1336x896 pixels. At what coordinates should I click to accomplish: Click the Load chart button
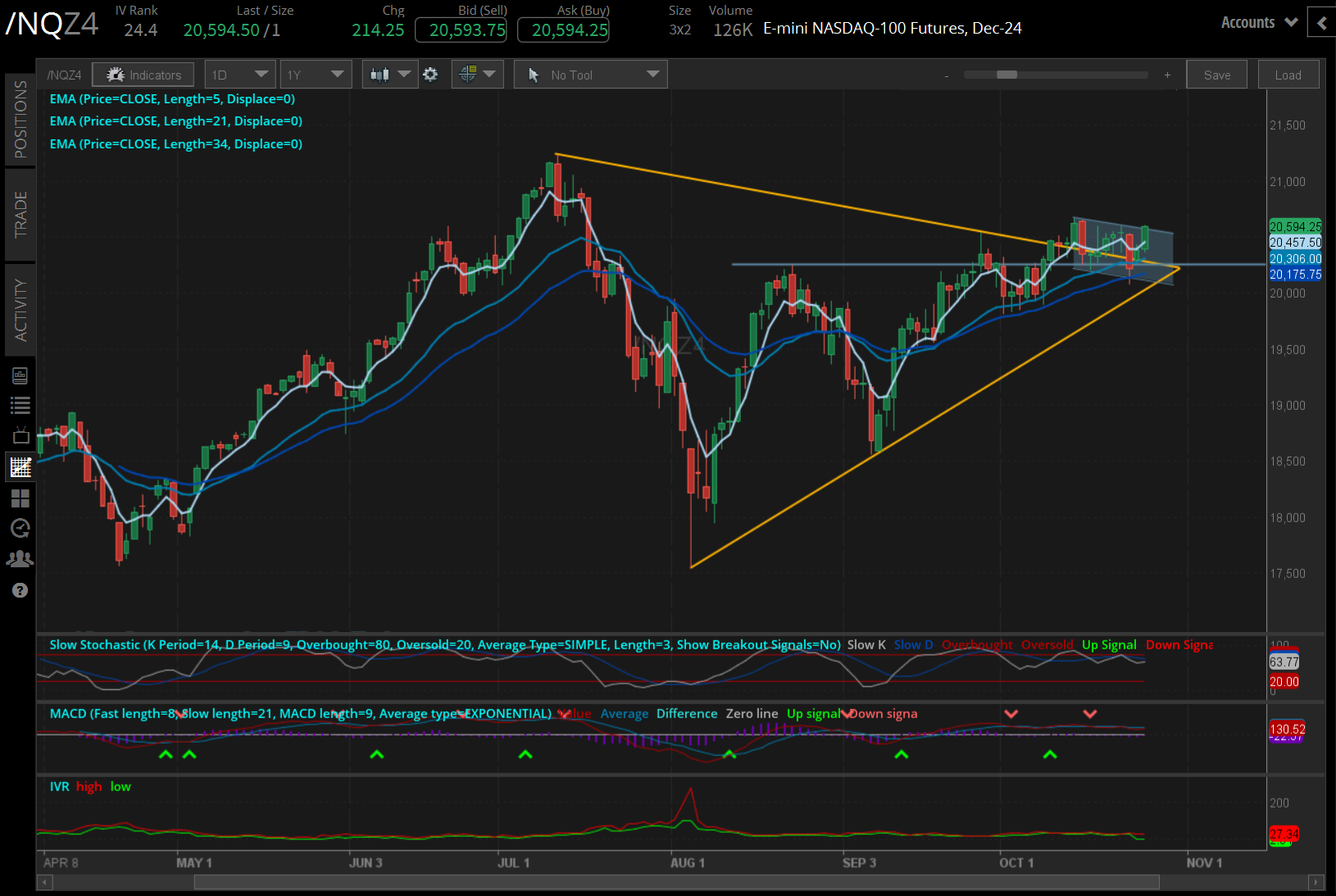pyautogui.click(x=1288, y=75)
